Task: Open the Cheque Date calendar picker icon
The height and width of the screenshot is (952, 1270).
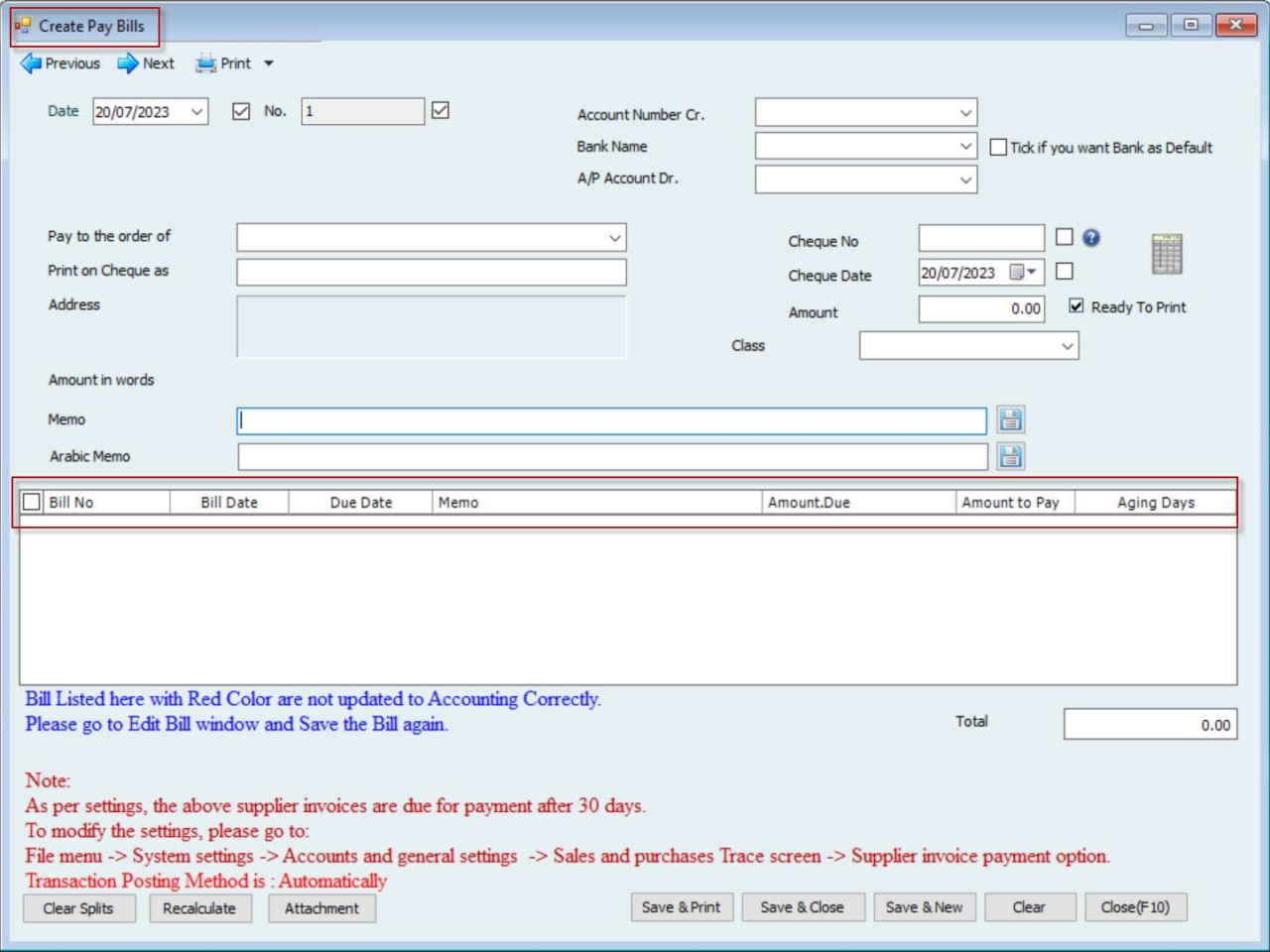Action: (1022, 273)
